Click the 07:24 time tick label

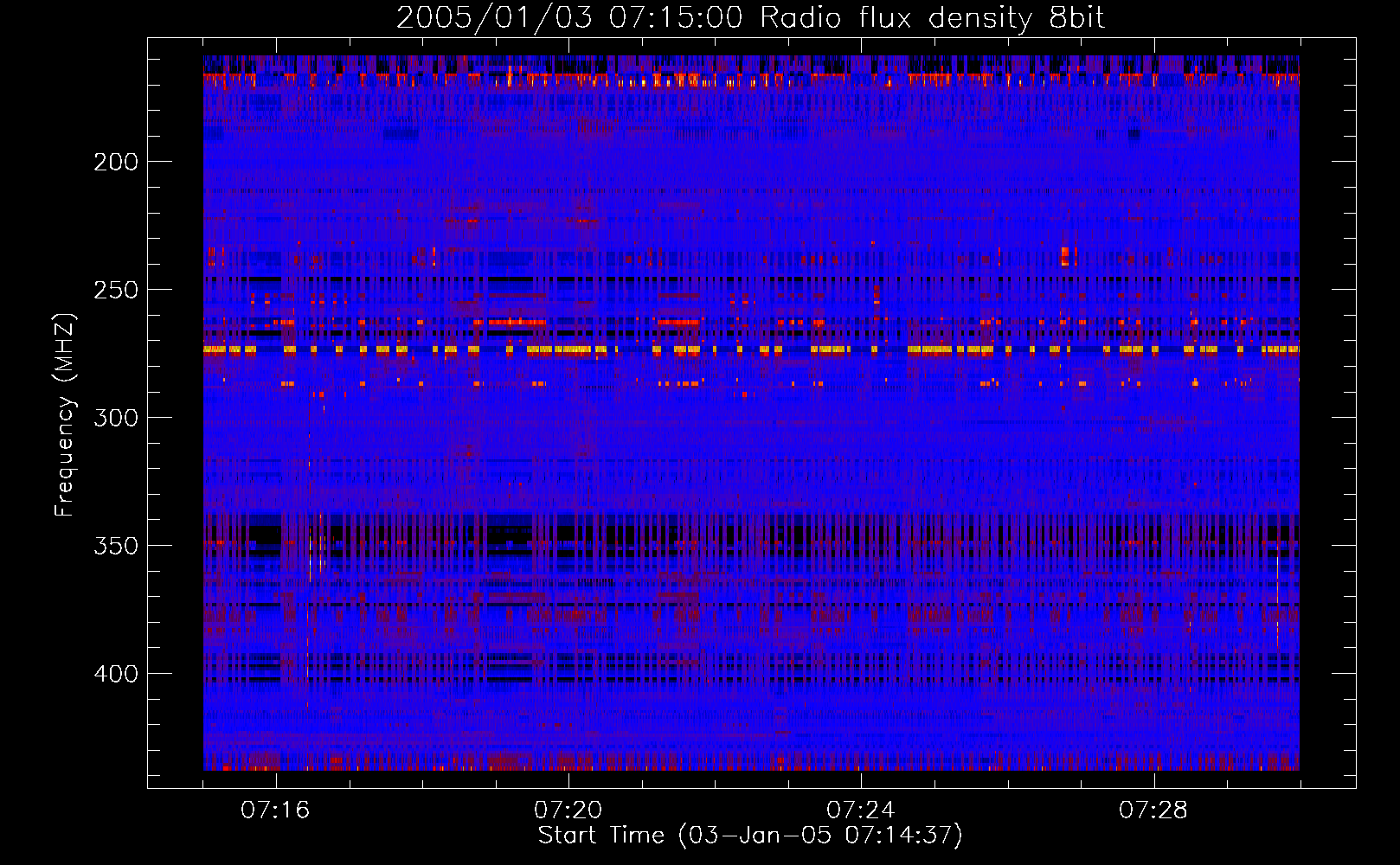(x=860, y=811)
